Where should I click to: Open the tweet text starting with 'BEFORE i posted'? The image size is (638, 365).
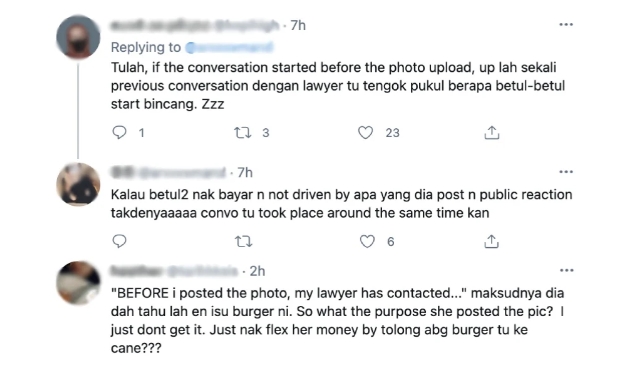click(337, 321)
